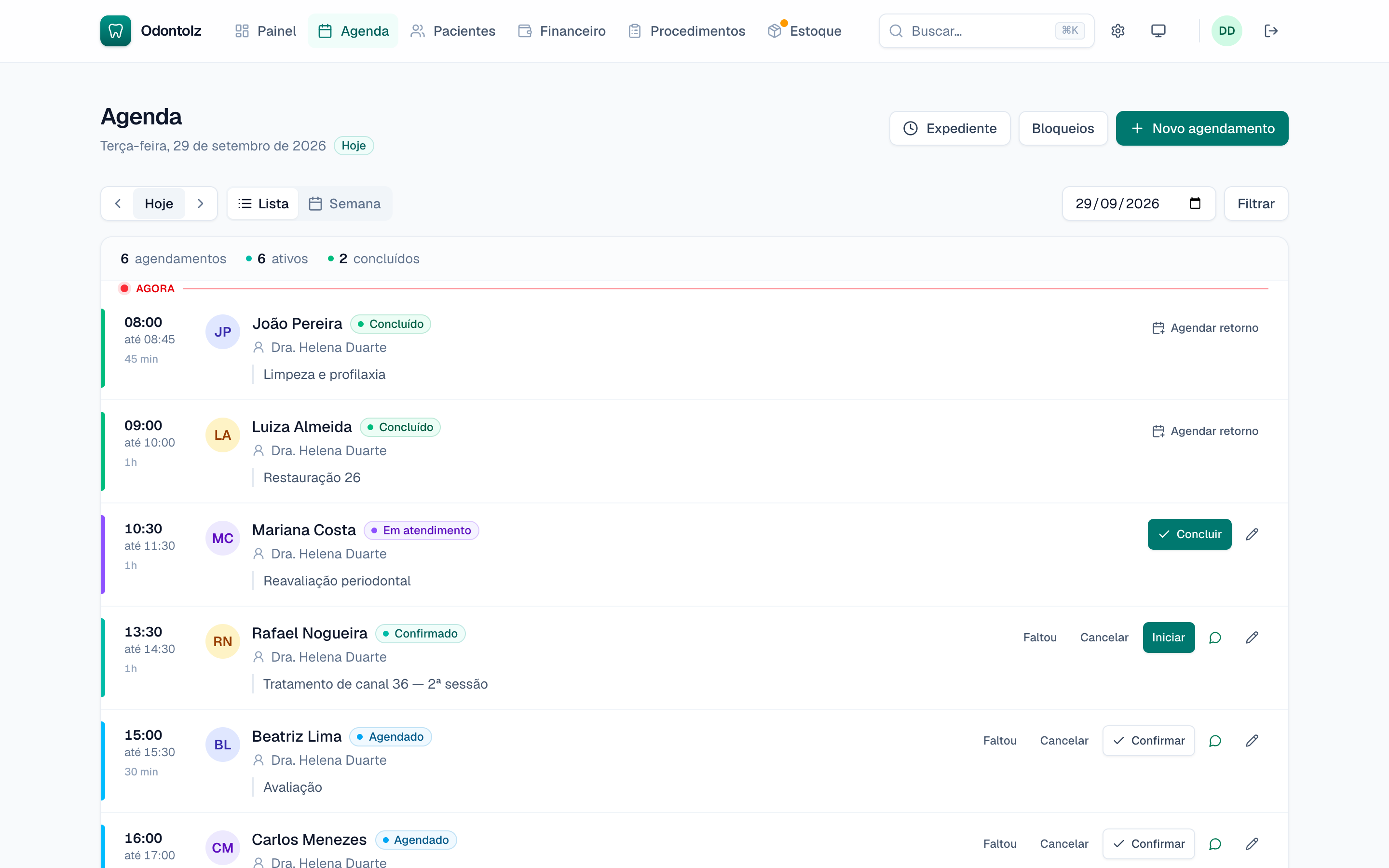Open the Painel menu
The width and height of the screenshot is (1389, 868).
266,31
